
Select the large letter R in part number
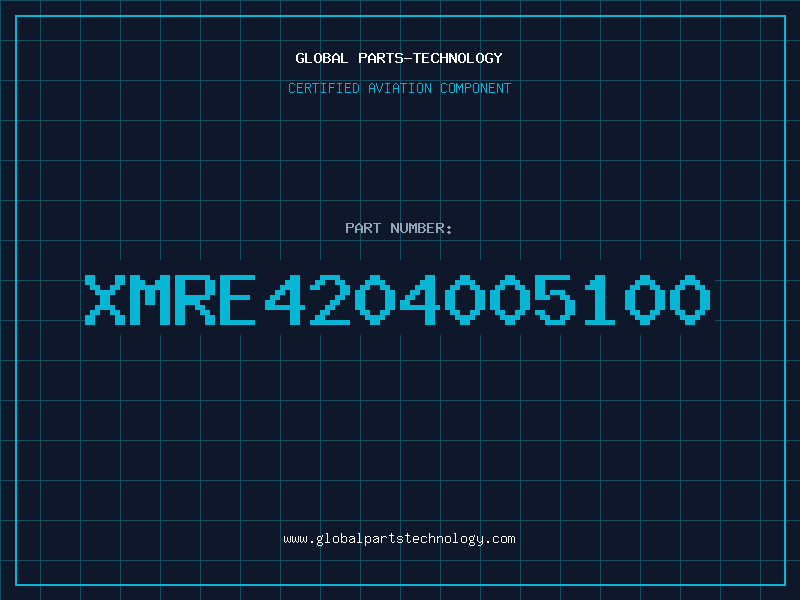coord(194,299)
